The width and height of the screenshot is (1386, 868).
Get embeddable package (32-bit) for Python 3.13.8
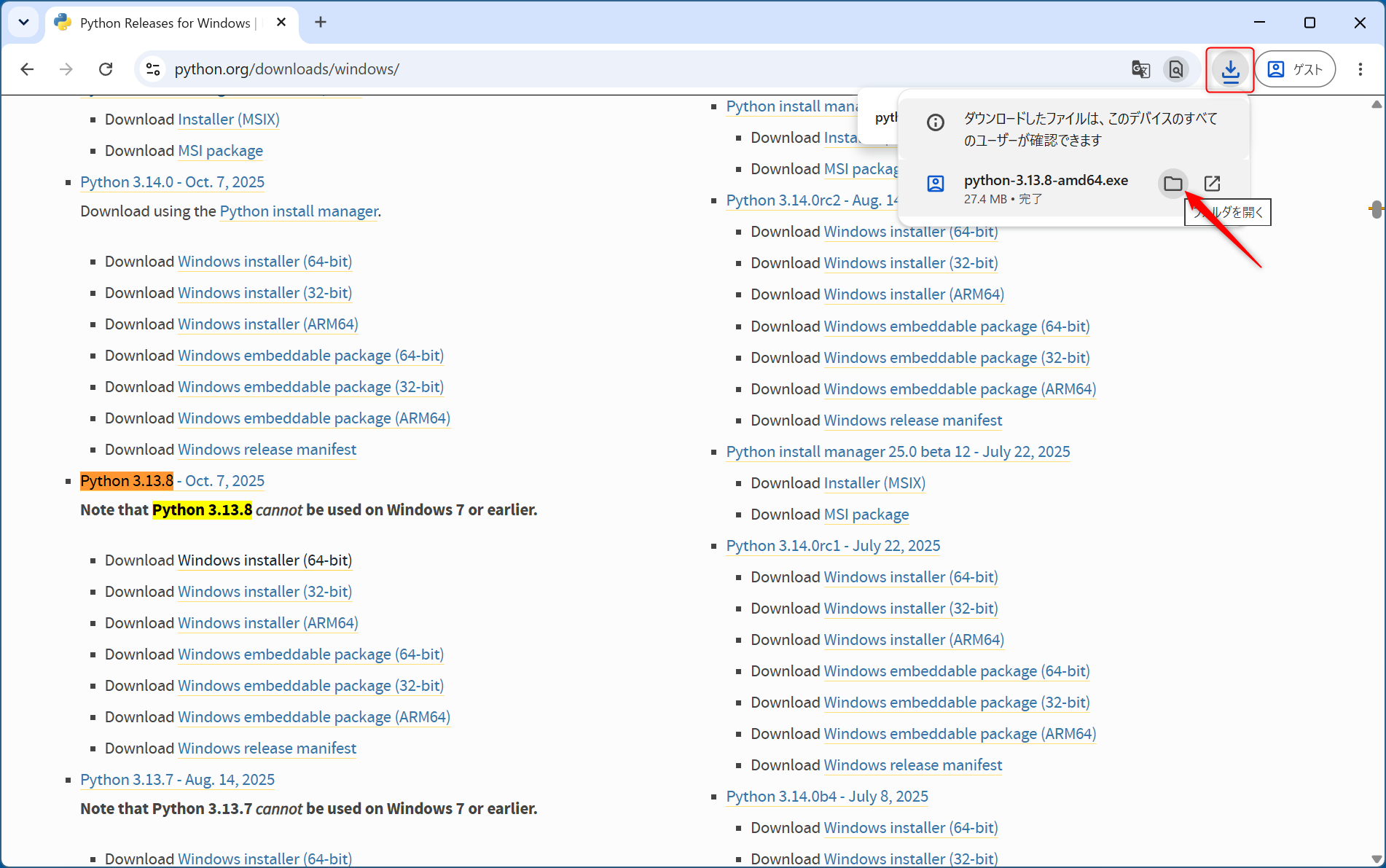310,686
